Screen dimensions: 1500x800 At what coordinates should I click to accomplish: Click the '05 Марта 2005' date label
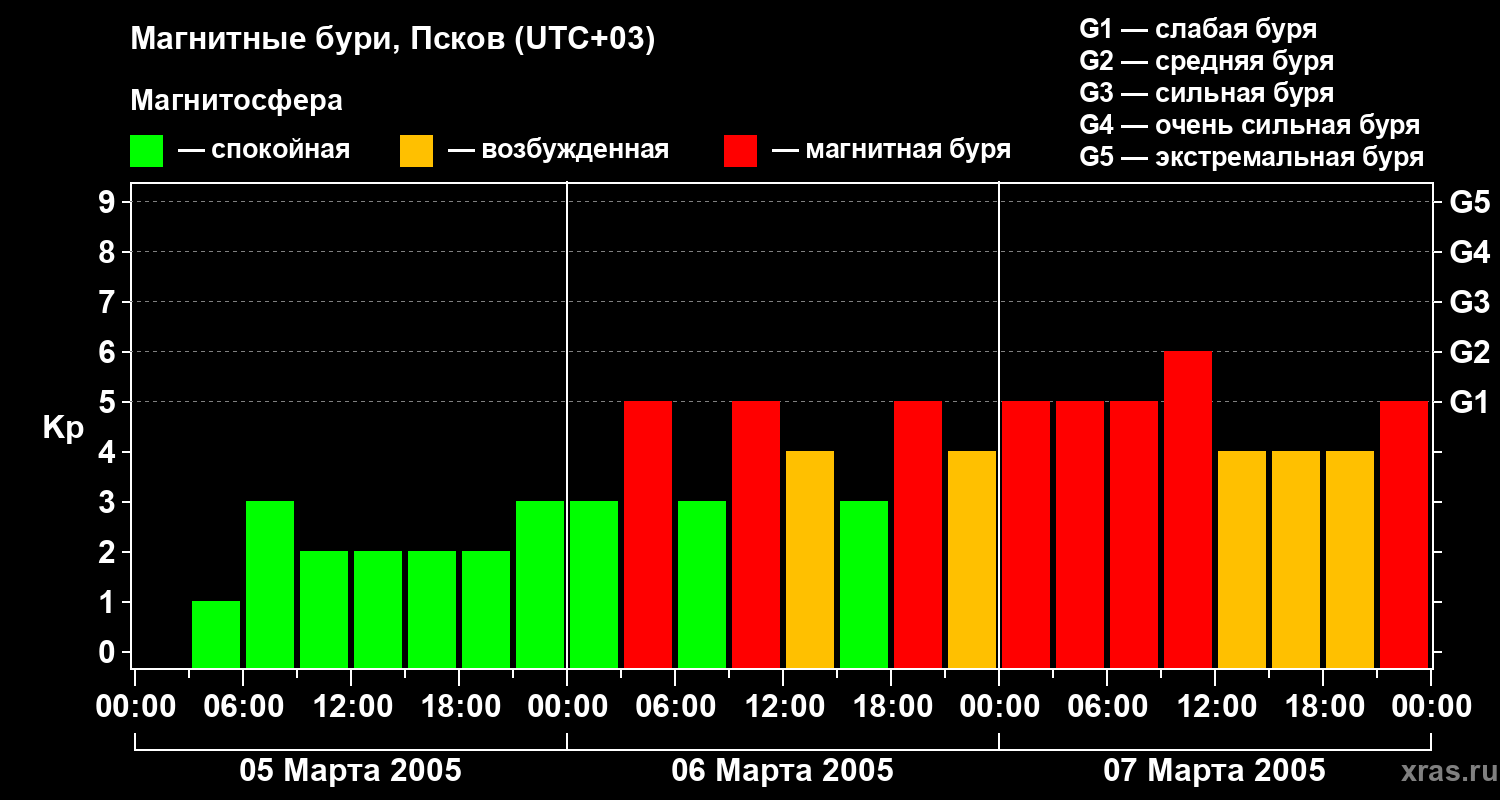coord(350,771)
